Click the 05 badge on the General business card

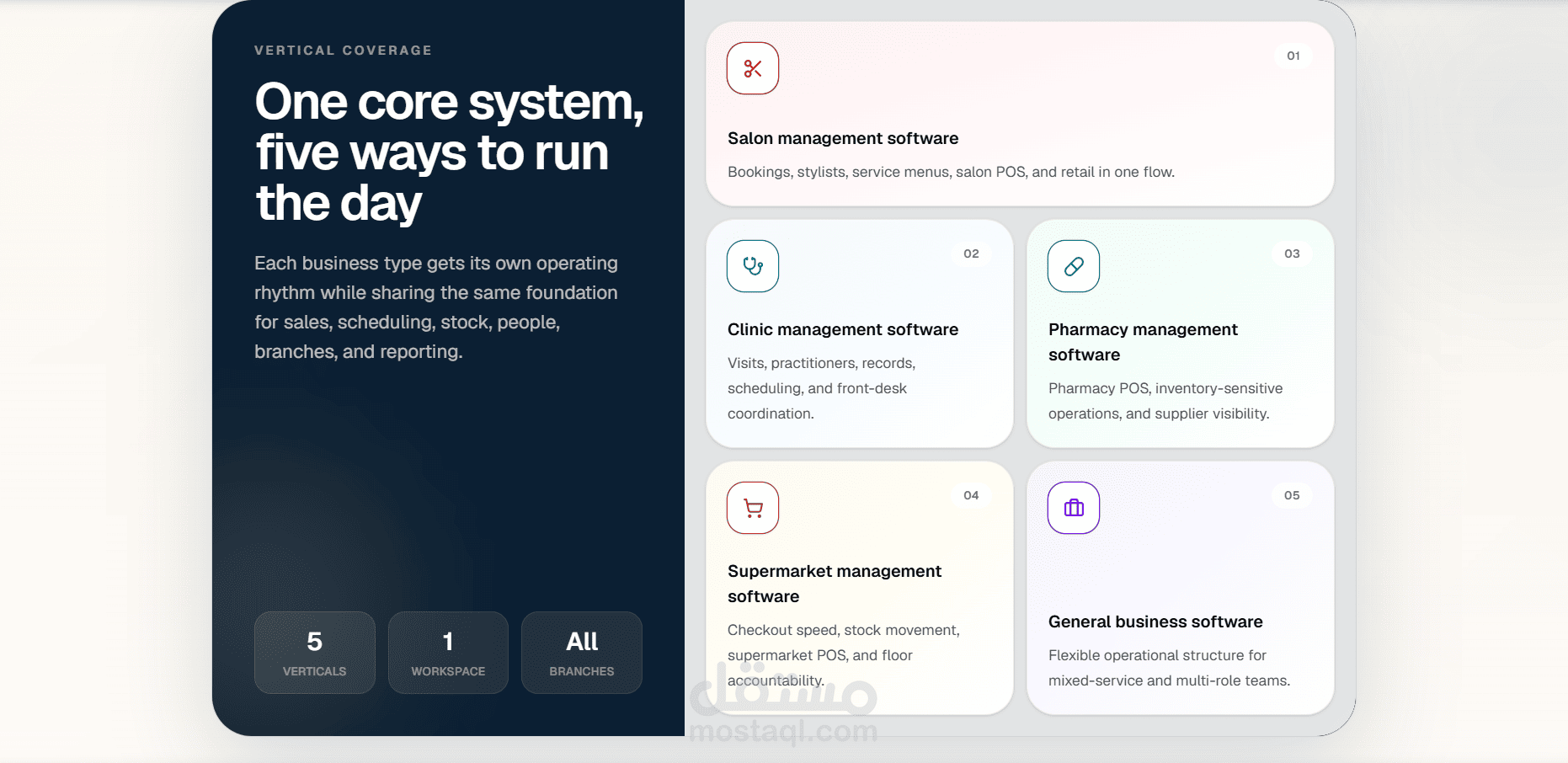pos(1292,495)
